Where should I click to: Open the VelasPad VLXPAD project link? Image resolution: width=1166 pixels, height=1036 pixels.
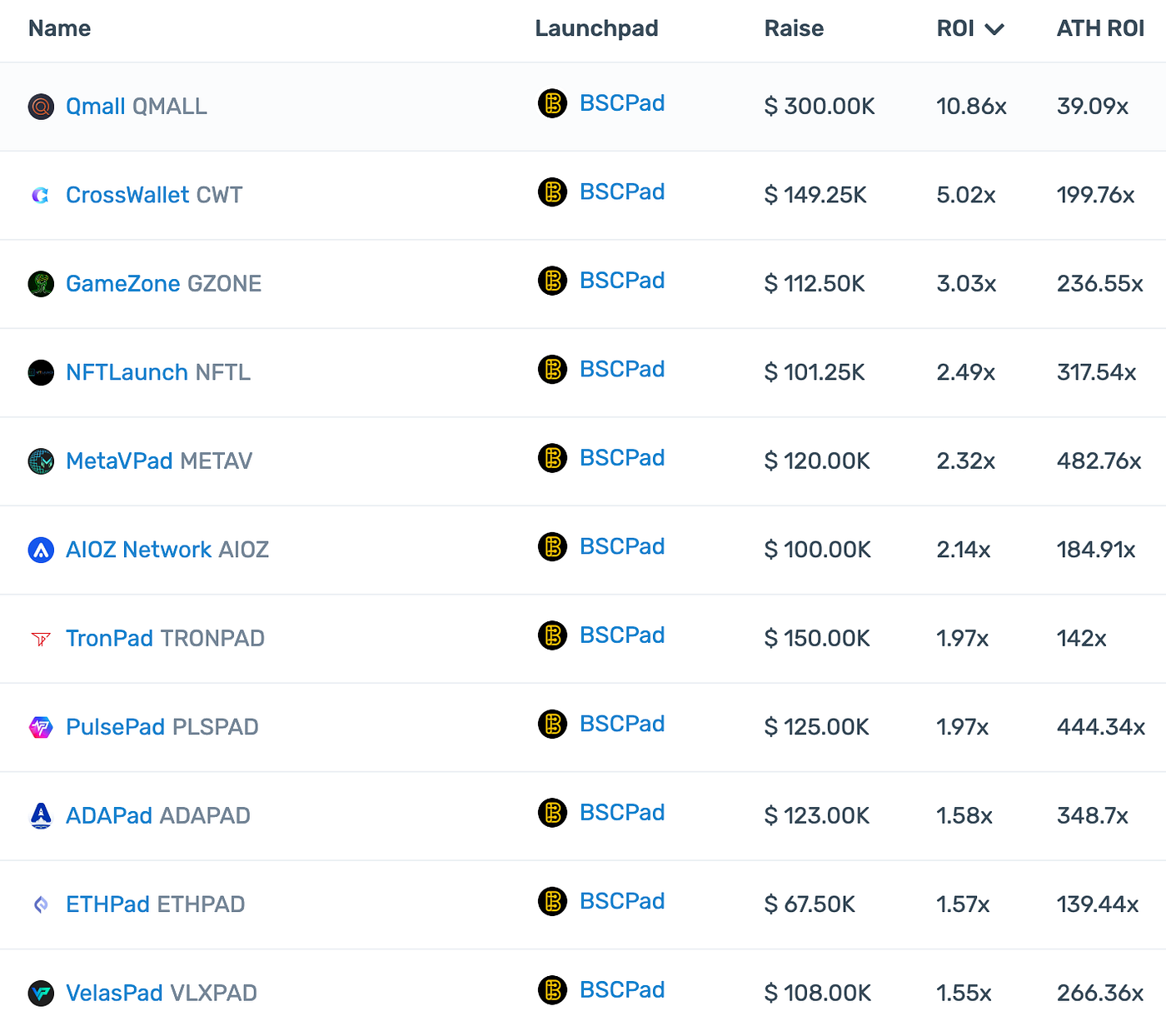[162, 994]
